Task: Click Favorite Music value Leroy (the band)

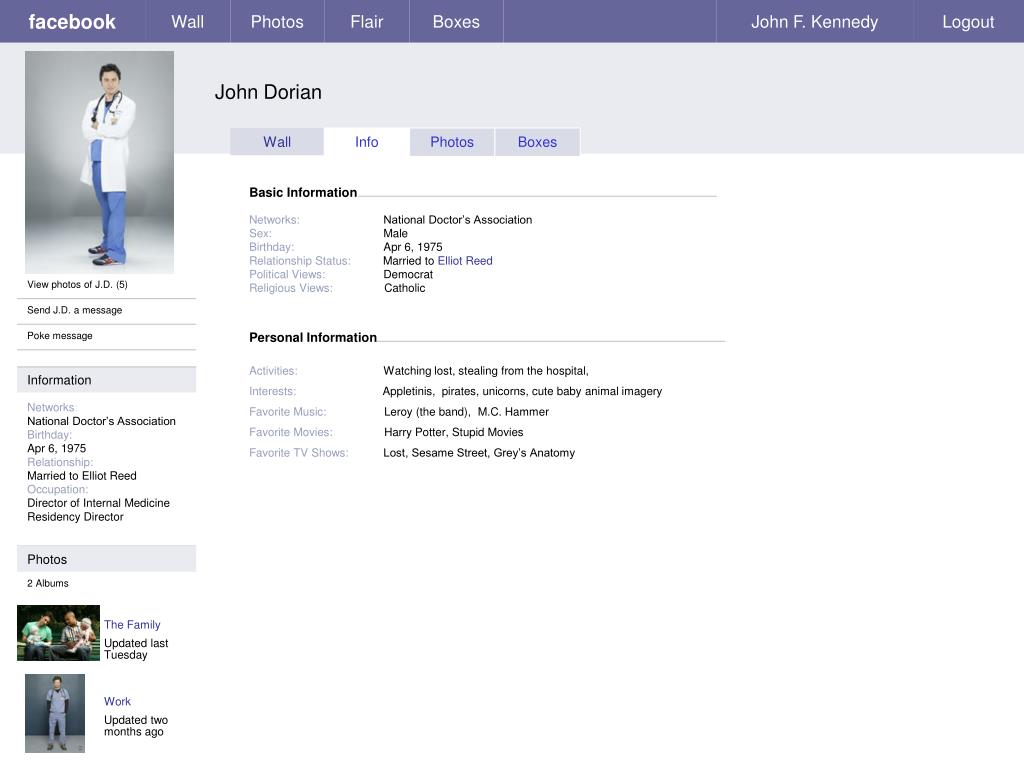Action: [x=426, y=412]
